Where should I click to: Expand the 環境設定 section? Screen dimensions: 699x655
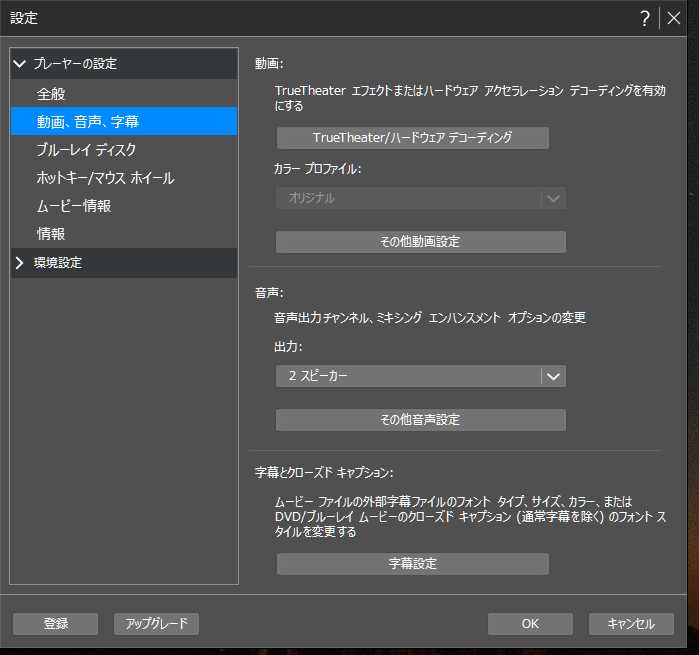tap(19, 263)
